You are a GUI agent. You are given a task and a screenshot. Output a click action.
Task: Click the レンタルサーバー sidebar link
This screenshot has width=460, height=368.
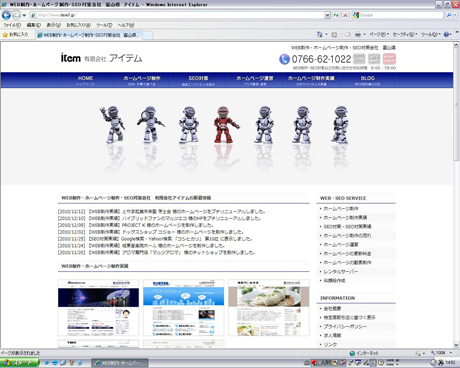[341, 272]
